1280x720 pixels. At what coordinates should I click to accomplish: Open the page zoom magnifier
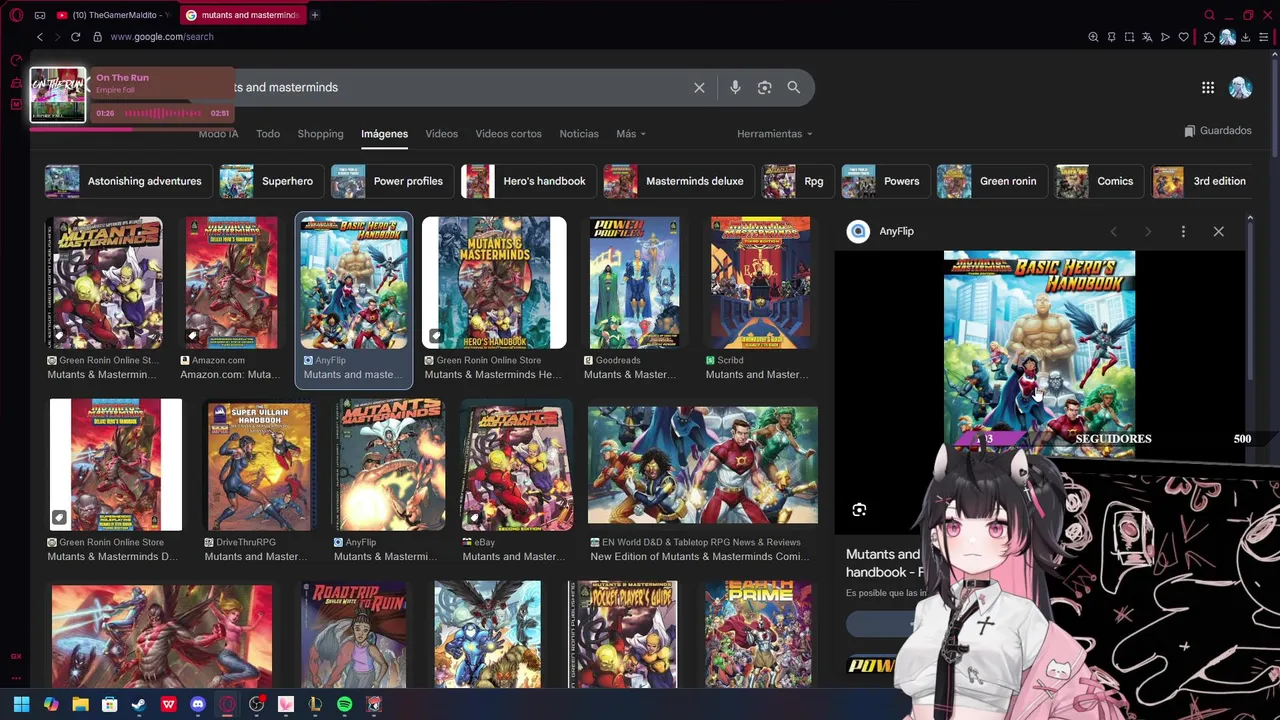(x=1093, y=37)
